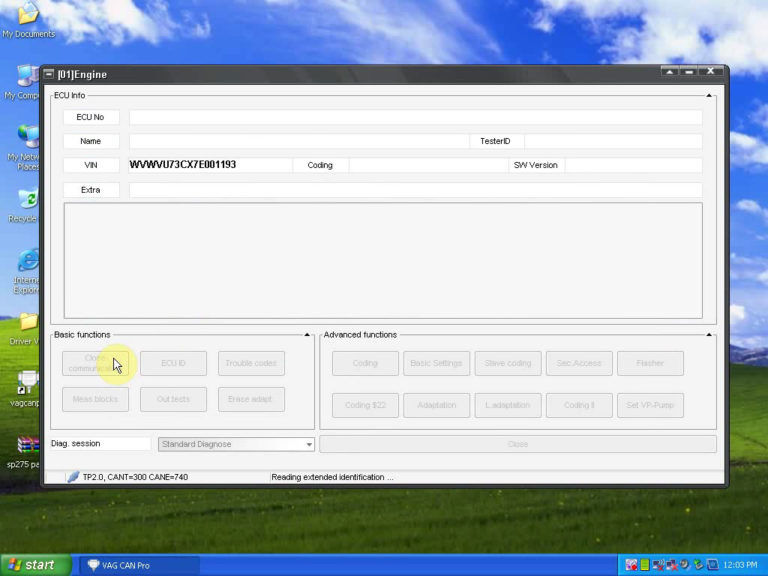Click the Adaptation button
The height and width of the screenshot is (576, 768).
(436, 406)
